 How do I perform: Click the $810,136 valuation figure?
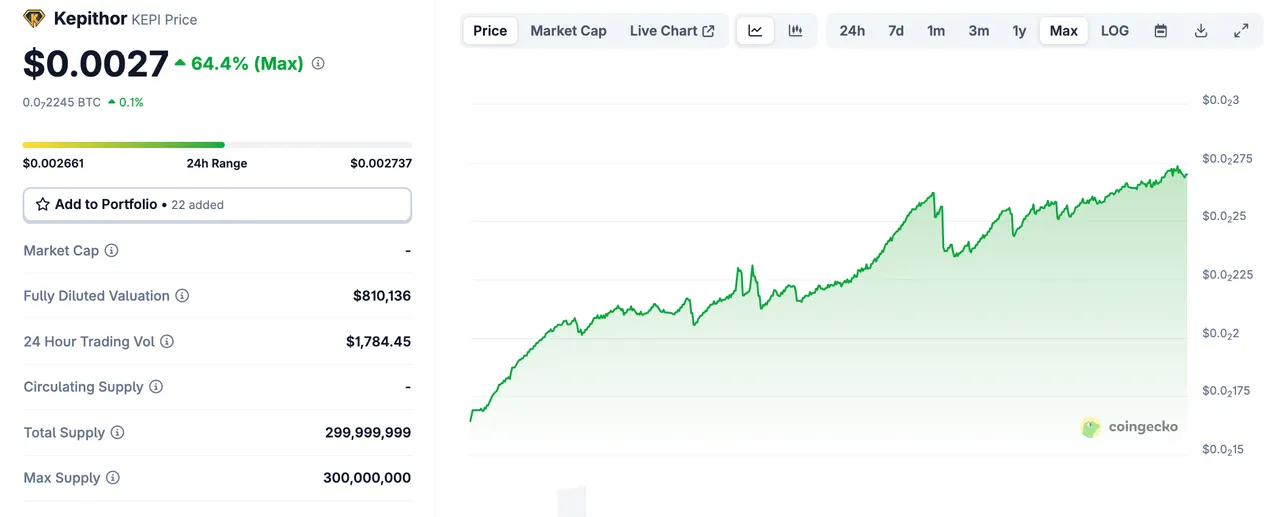click(x=382, y=296)
